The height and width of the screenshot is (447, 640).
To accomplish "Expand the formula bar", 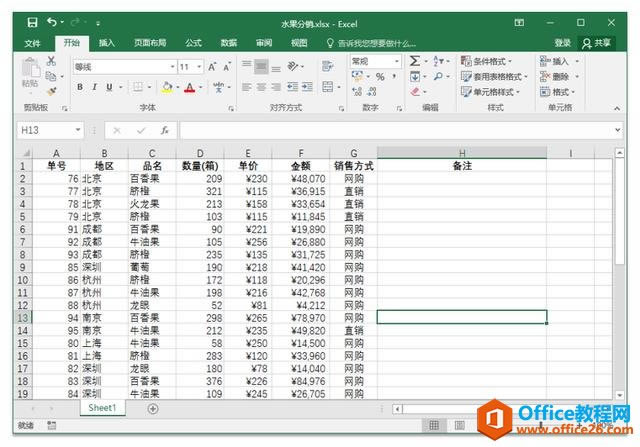I will pos(618,130).
